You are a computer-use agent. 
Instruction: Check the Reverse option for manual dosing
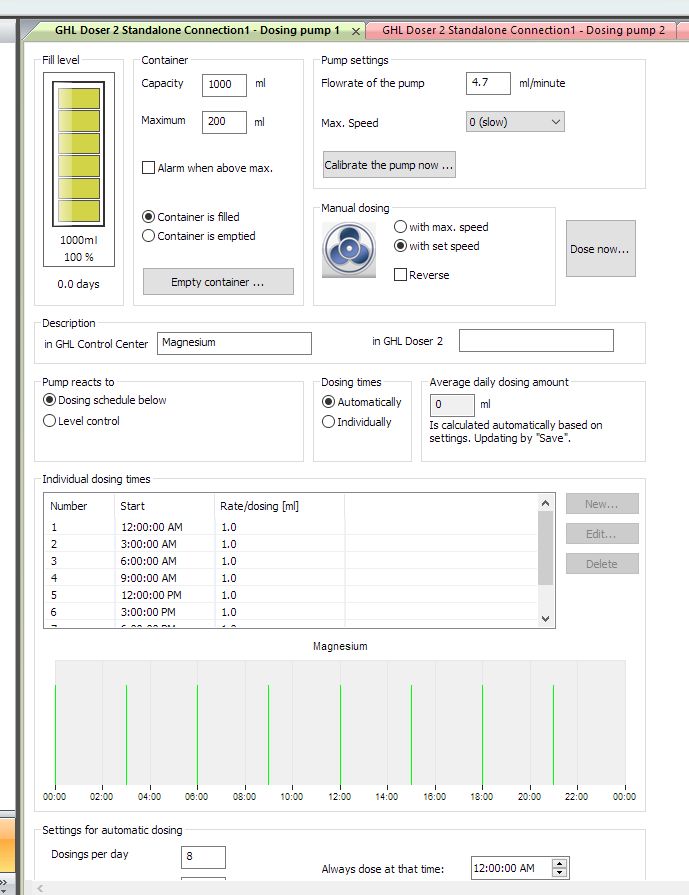coord(400,275)
